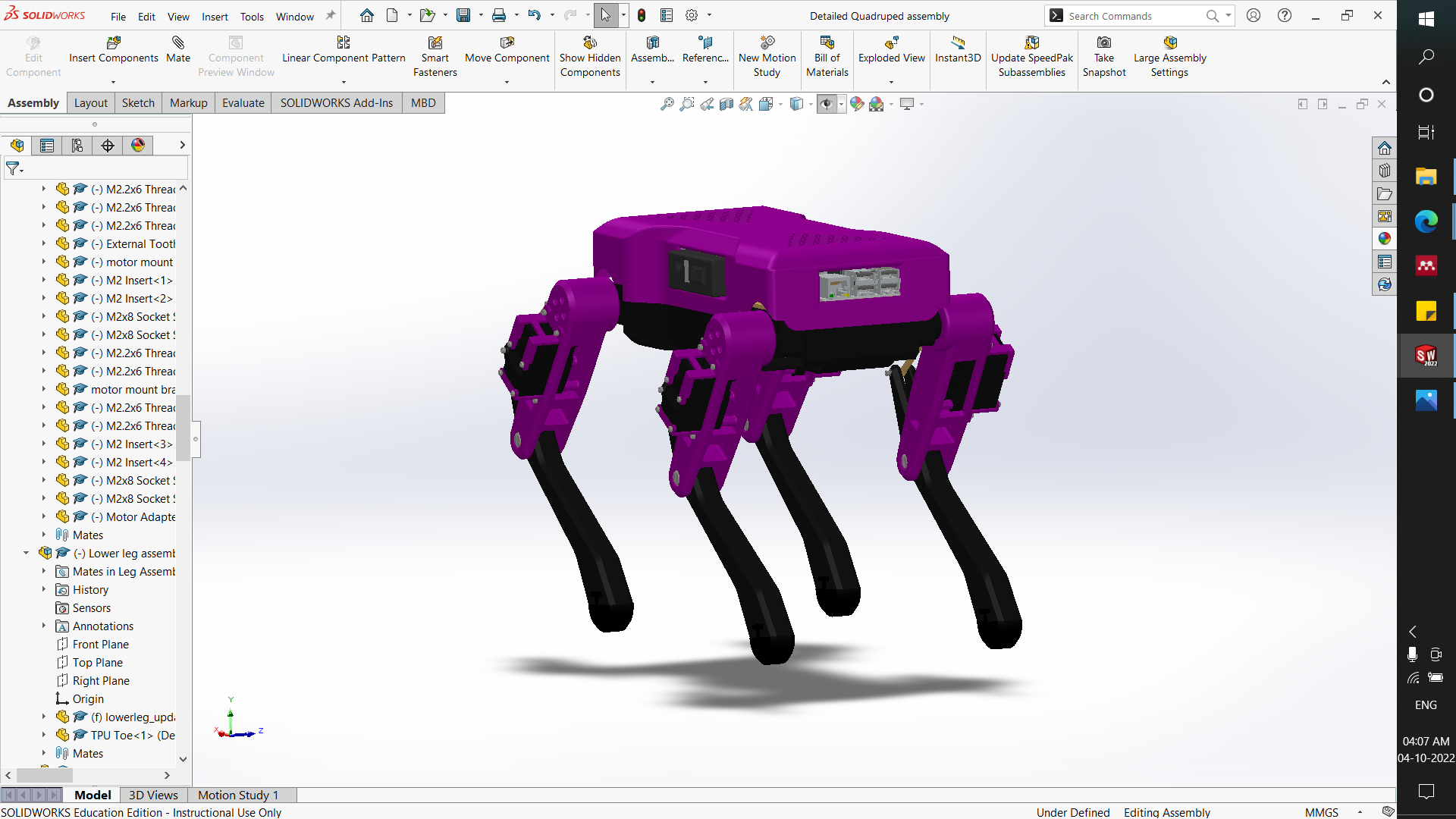Select the Linear Component Pattern tool
This screenshot has width=1456, height=819.
[344, 50]
